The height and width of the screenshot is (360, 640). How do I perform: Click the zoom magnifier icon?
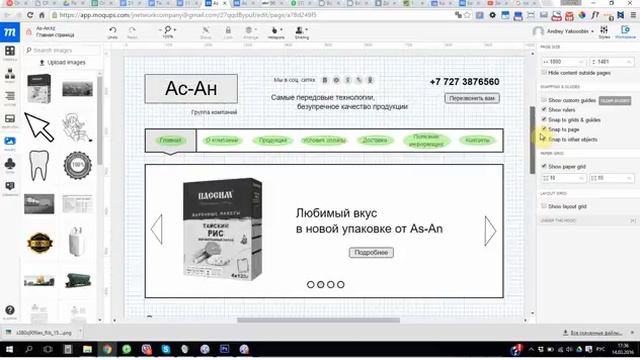(168, 31)
